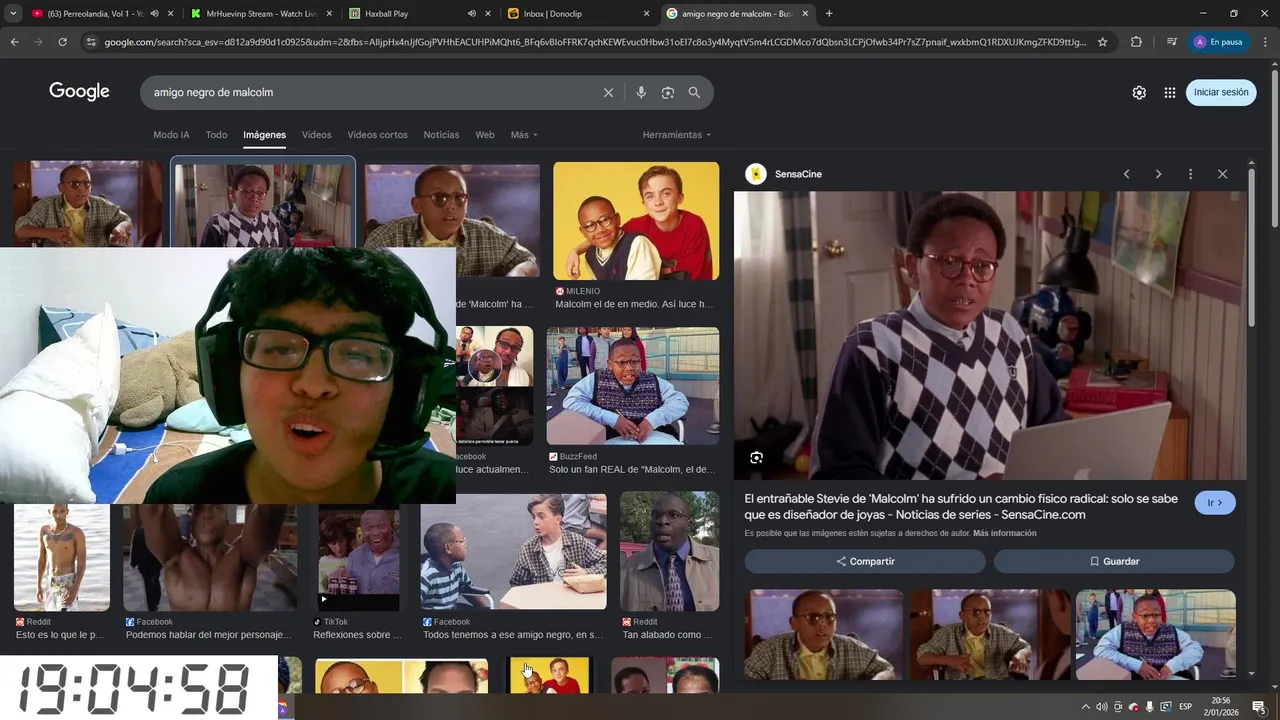Screen dimensions: 1280x720
Task: Open a new browser tab
Action: pyautogui.click(x=829, y=14)
